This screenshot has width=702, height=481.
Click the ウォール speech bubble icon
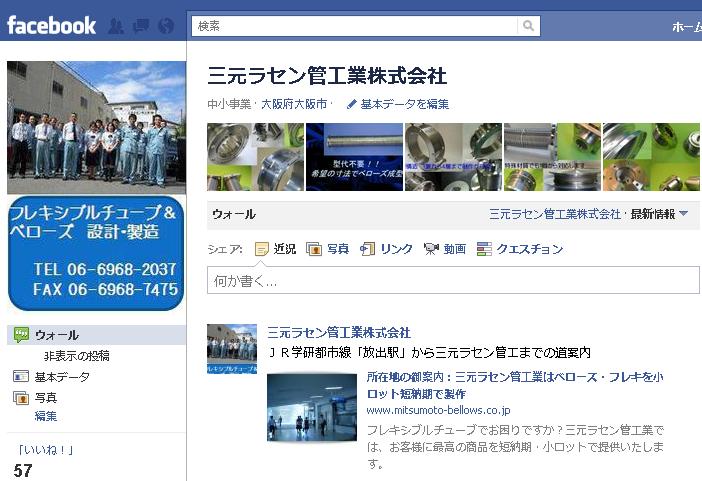point(21,335)
